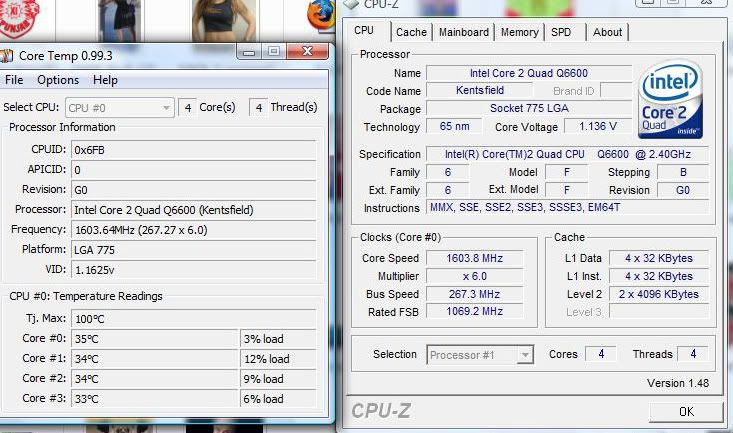Click the Name field Intel Core 2 Quad Q6600

[529, 73]
